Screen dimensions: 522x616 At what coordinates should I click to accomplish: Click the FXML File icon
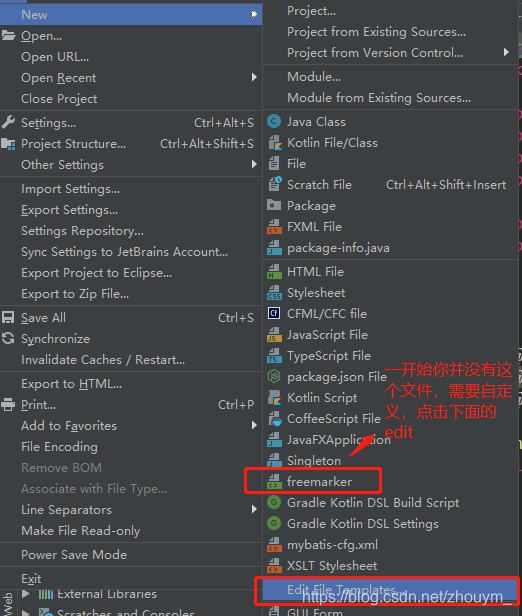[274, 227]
